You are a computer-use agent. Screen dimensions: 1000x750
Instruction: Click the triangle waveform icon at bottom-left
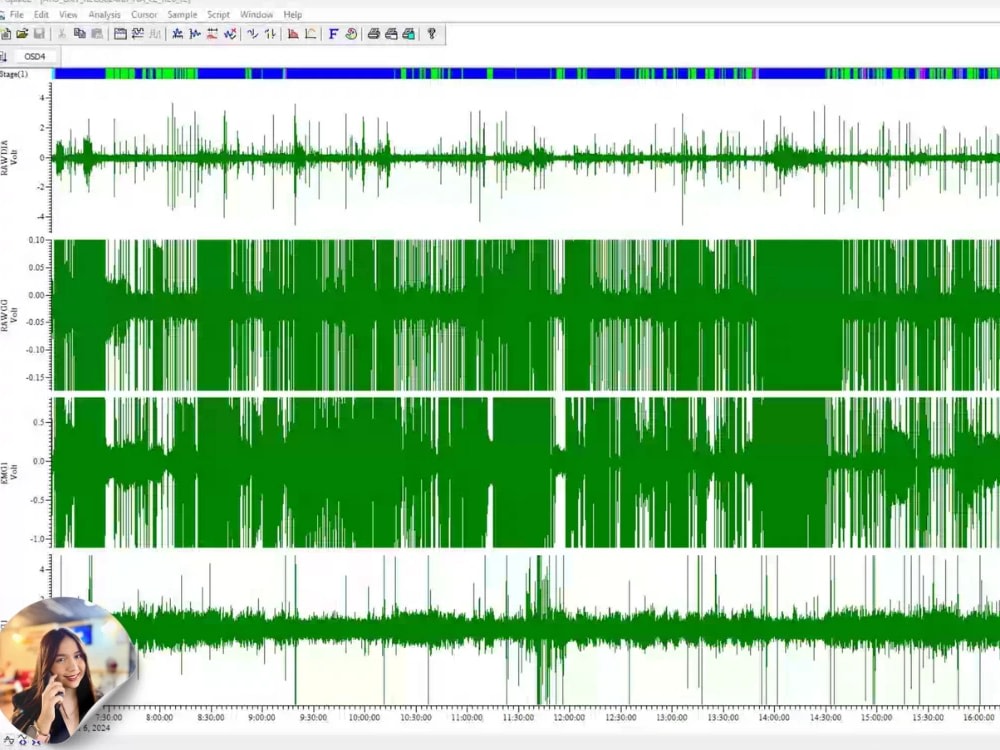(9, 740)
